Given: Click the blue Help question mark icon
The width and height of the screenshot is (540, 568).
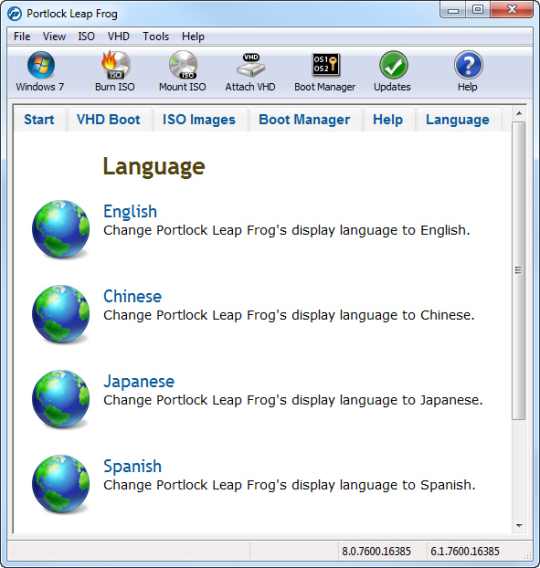Looking at the screenshot, I should pyautogui.click(x=468, y=65).
